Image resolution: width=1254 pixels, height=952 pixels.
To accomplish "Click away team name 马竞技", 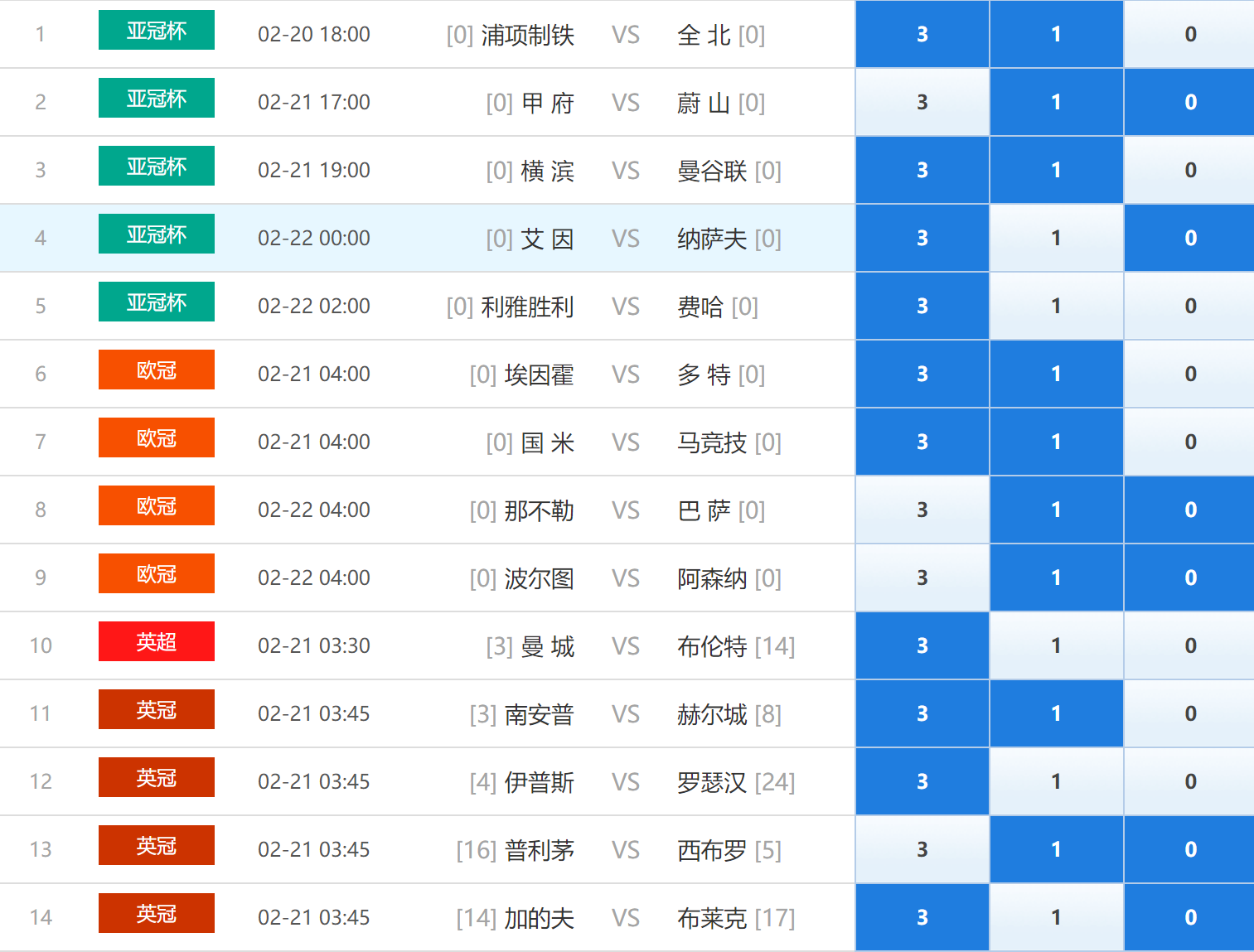I will pyautogui.click(x=712, y=442).
